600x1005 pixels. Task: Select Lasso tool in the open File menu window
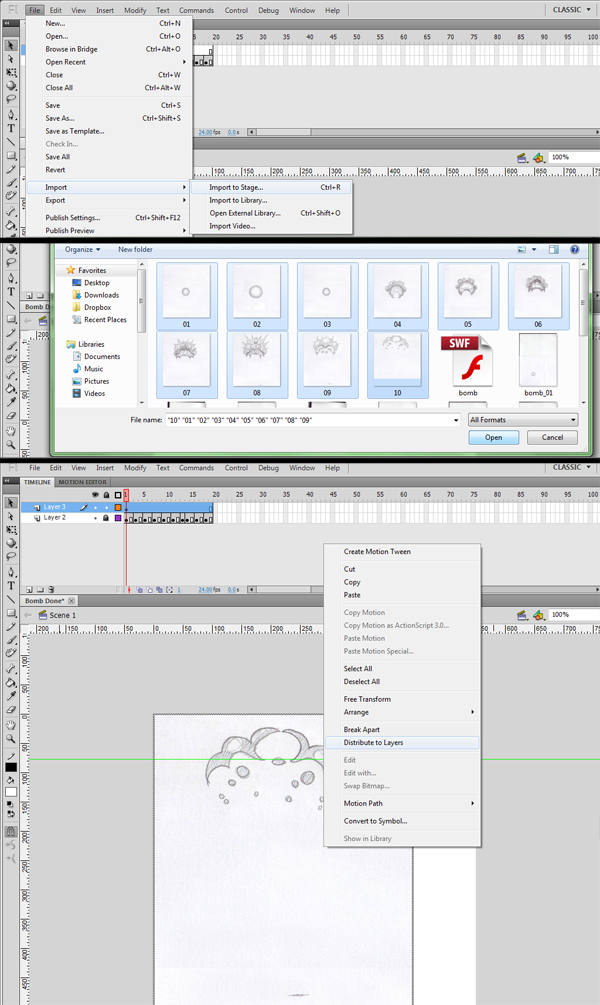click(x=11, y=99)
